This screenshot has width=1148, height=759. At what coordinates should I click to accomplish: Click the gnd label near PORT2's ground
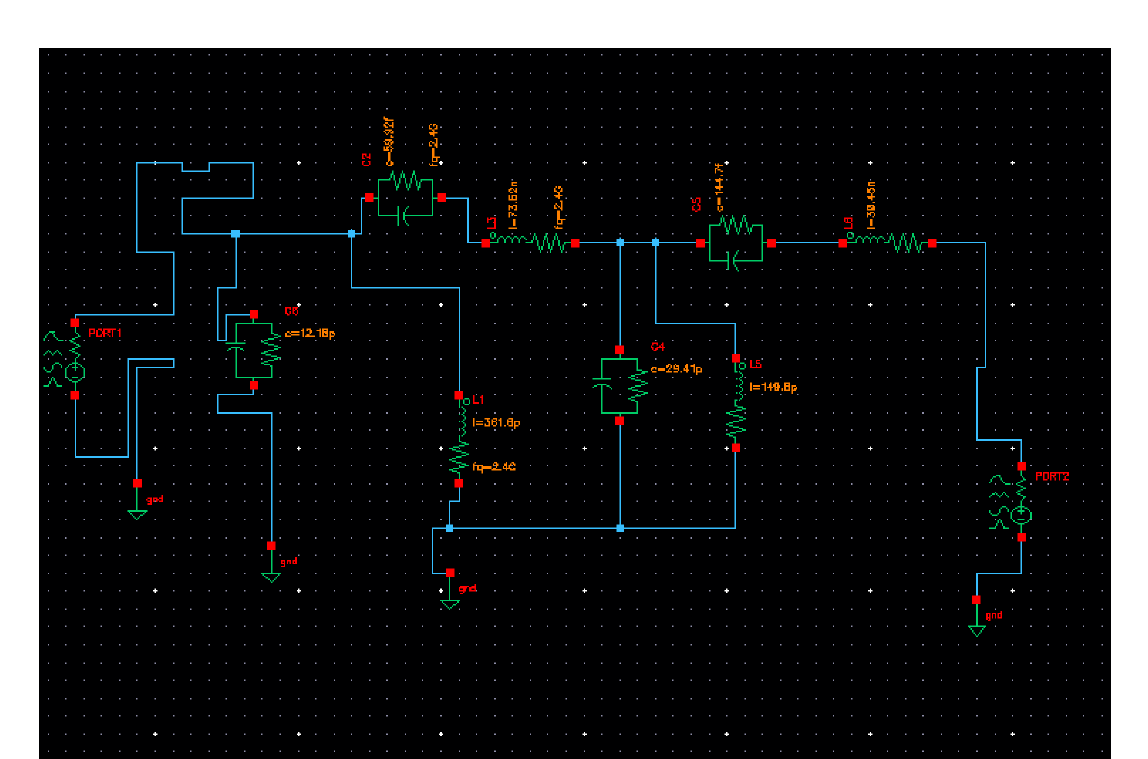[994, 616]
